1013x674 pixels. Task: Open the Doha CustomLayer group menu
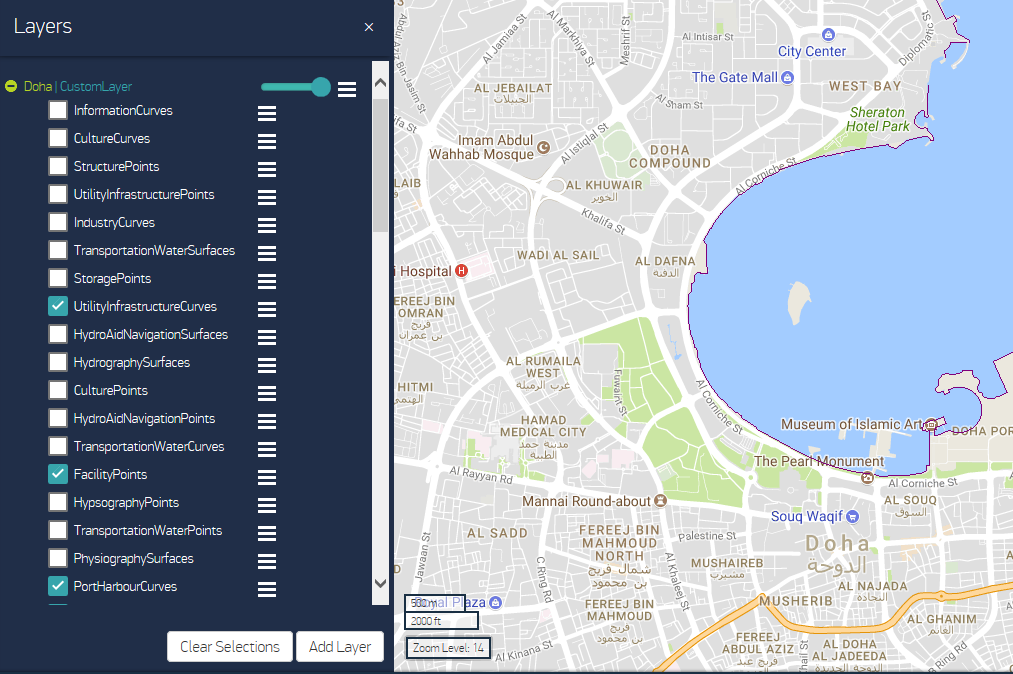coord(347,90)
